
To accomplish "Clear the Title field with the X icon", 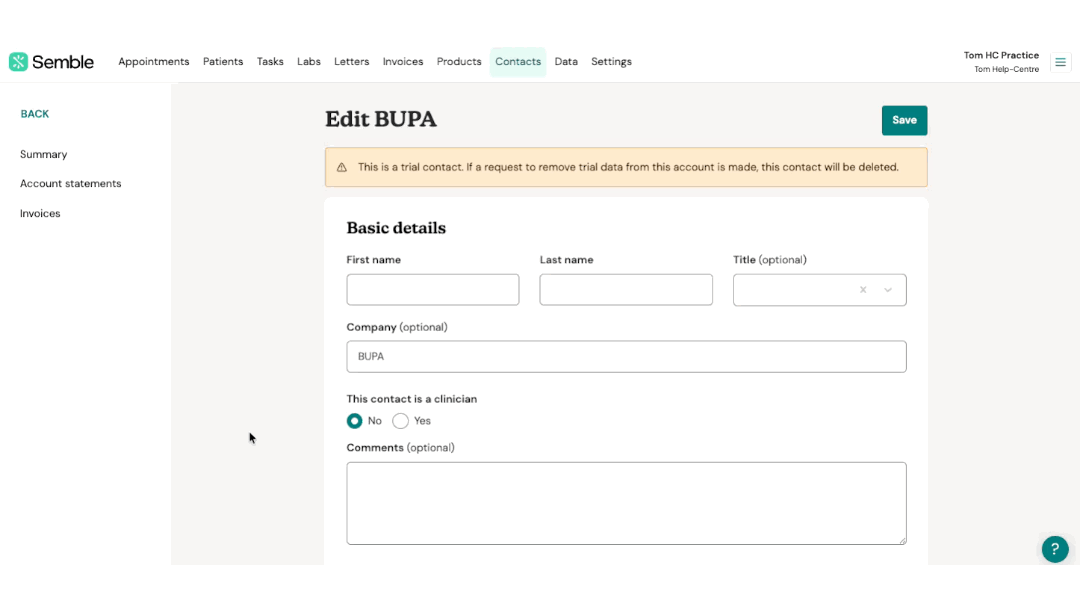I will click(x=863, y=290).
